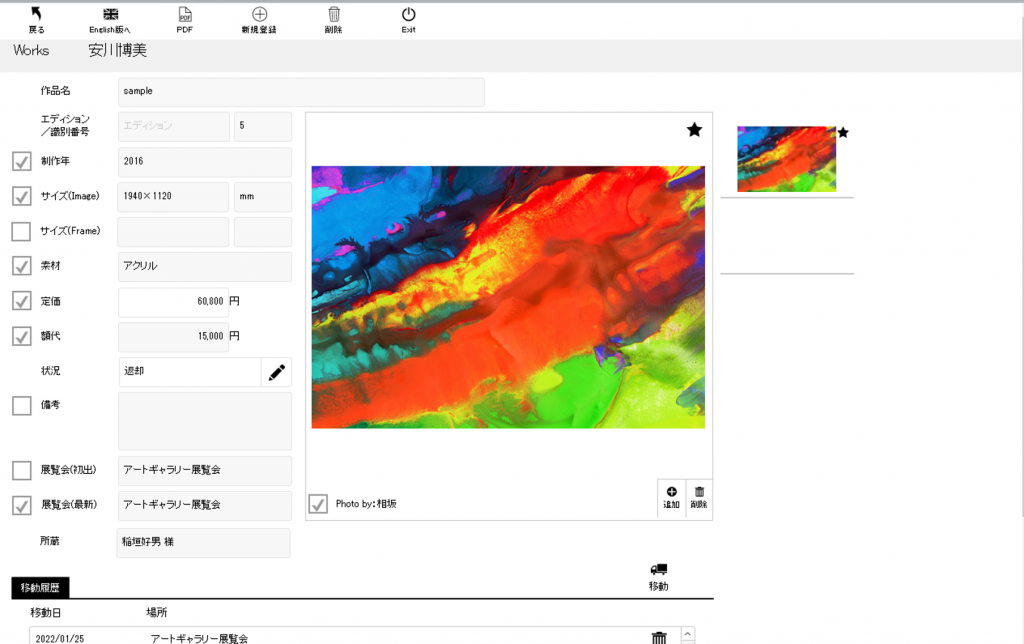This screenshot has height=644, width=1024.
Task: Check the 備考 checkbox
Action: tap(21, 406)
